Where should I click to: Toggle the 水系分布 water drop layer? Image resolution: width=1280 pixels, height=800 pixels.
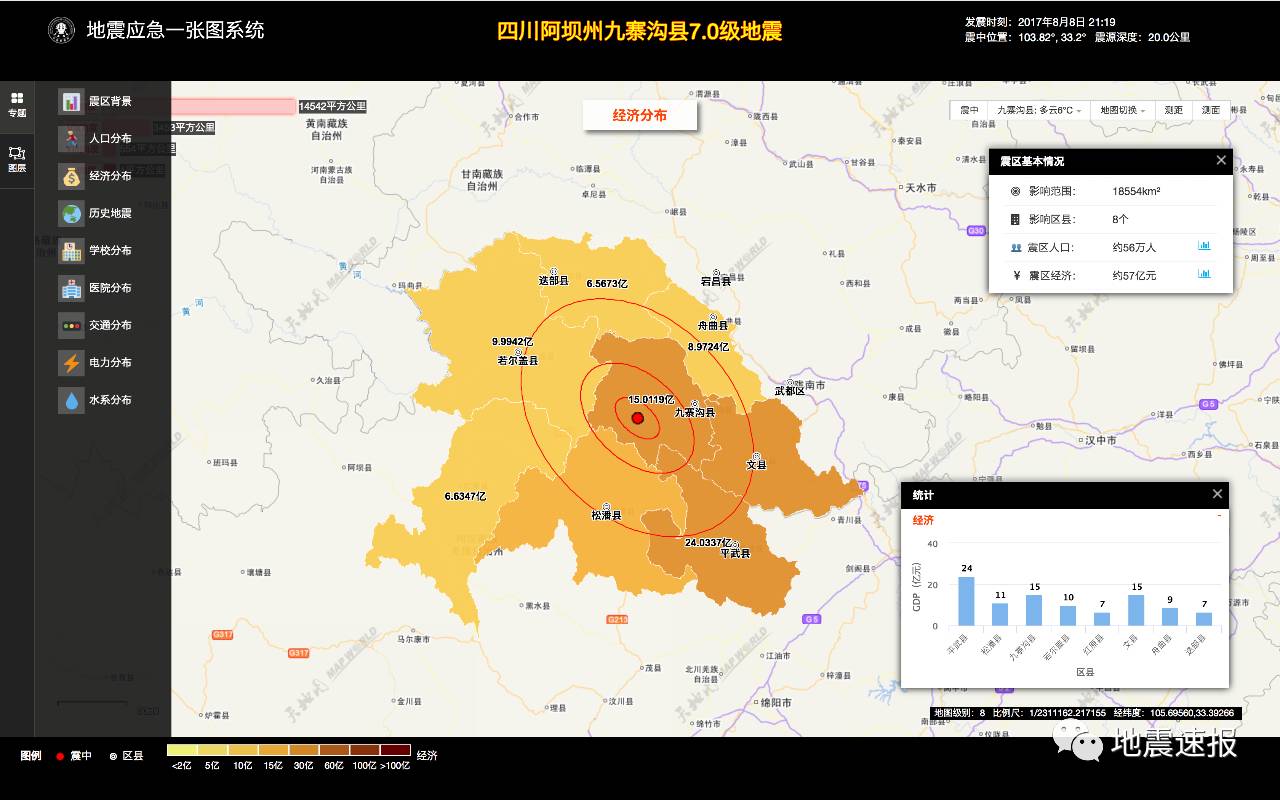click(71, 400)
